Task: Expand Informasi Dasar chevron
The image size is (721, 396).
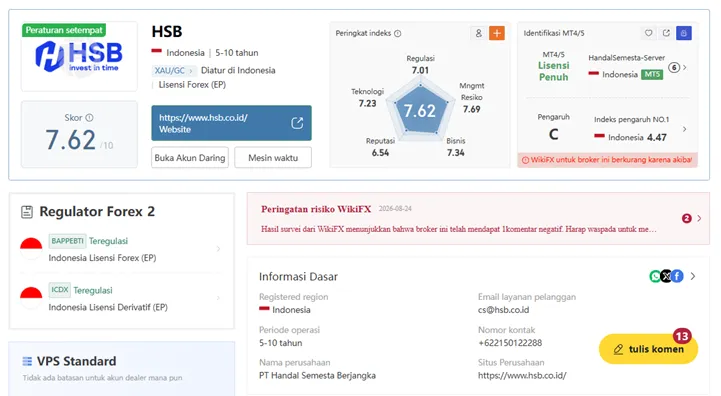Action: pyautogui.click(x=693, y=276)
